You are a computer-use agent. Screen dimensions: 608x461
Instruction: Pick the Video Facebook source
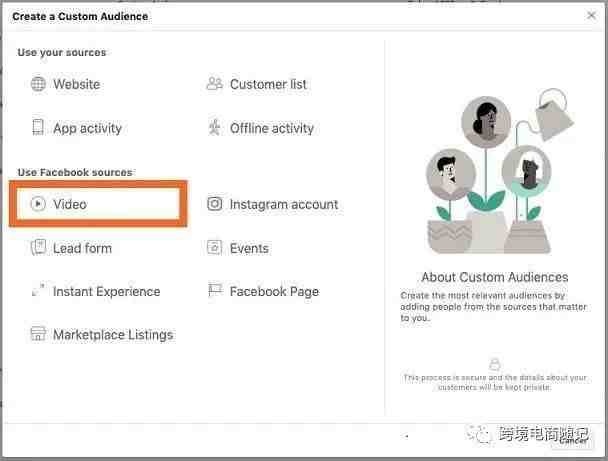(98, 204)
